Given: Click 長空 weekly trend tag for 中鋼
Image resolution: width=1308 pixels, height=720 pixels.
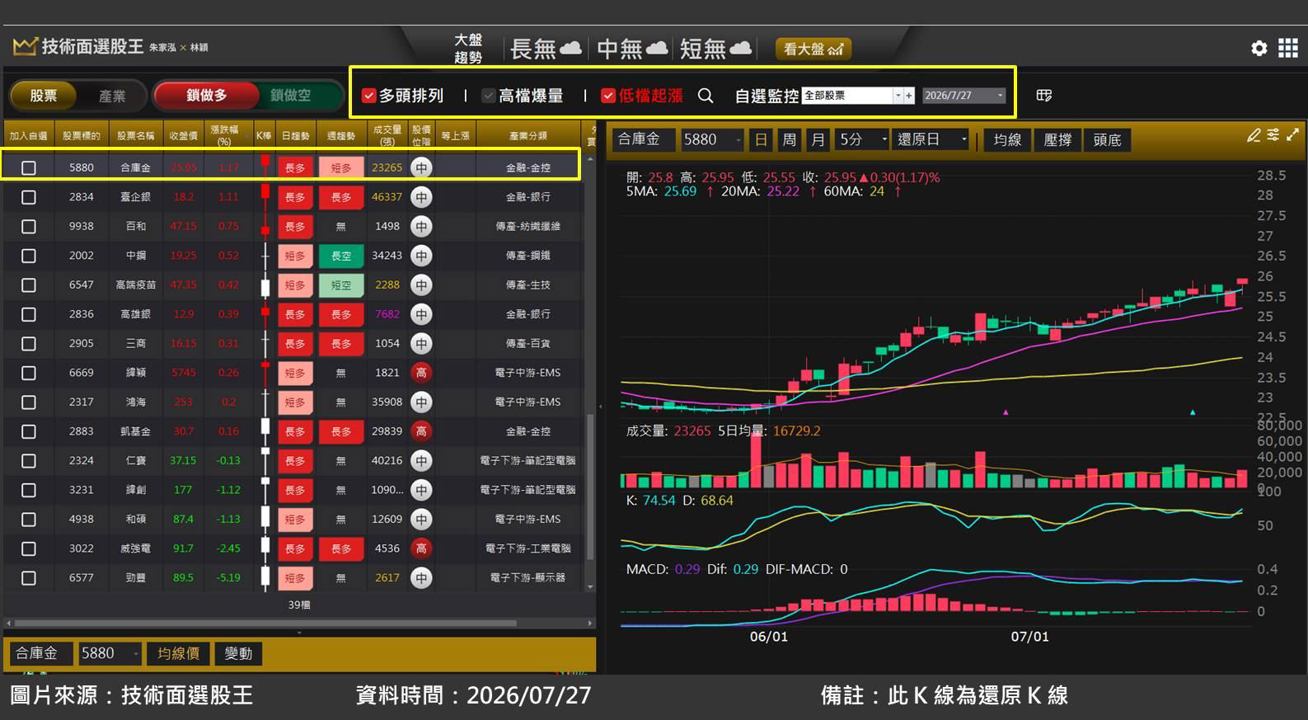Looking at the screenshot, I should pos(341,256).
